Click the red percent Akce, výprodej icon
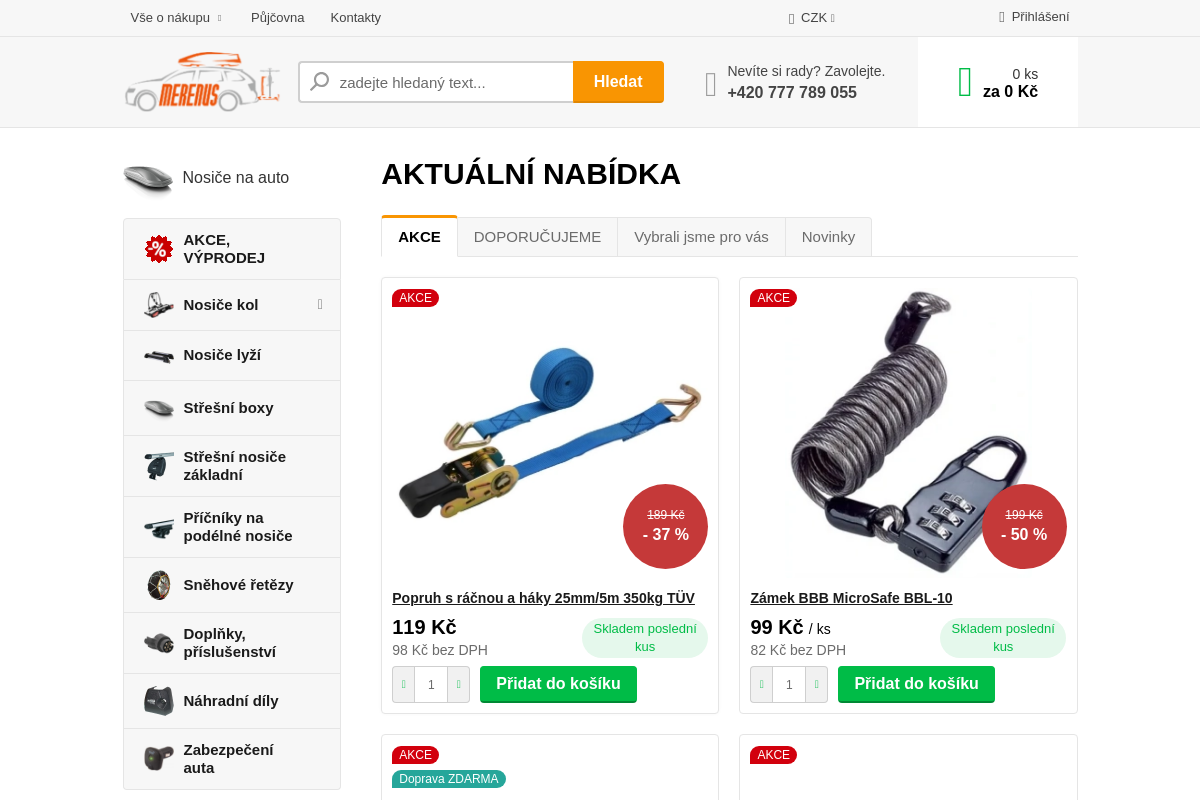The width and height of the screenshot is (1200, 800). tap(159, 249)
